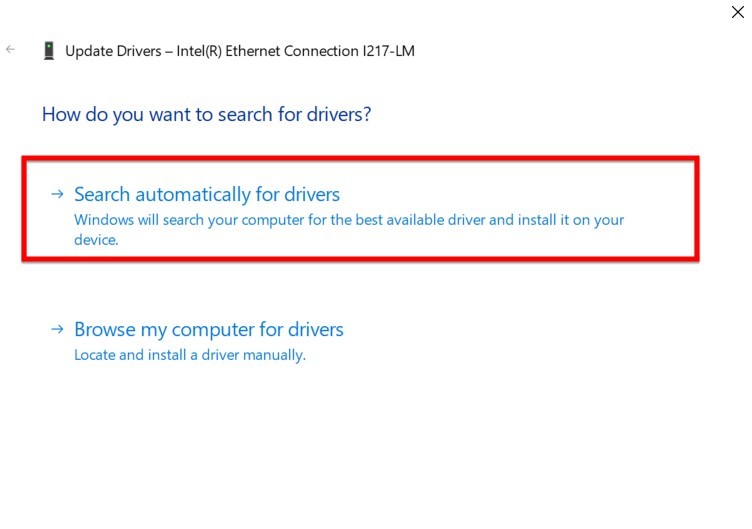Click the 'Windows will search your computer' description
The height and width of the screenshot is (529, 752).
349,220
